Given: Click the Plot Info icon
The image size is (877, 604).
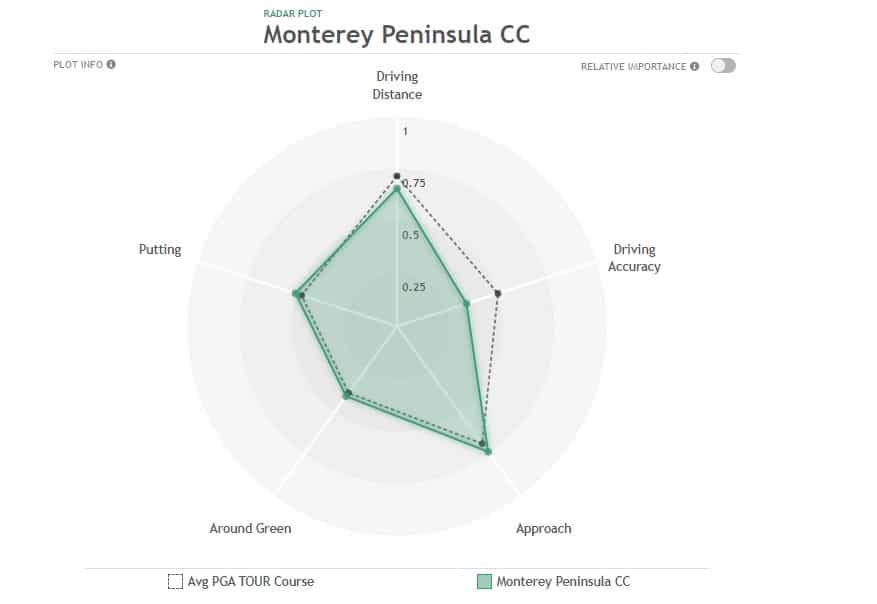Looking at the screenshot, I should point(111,64).
